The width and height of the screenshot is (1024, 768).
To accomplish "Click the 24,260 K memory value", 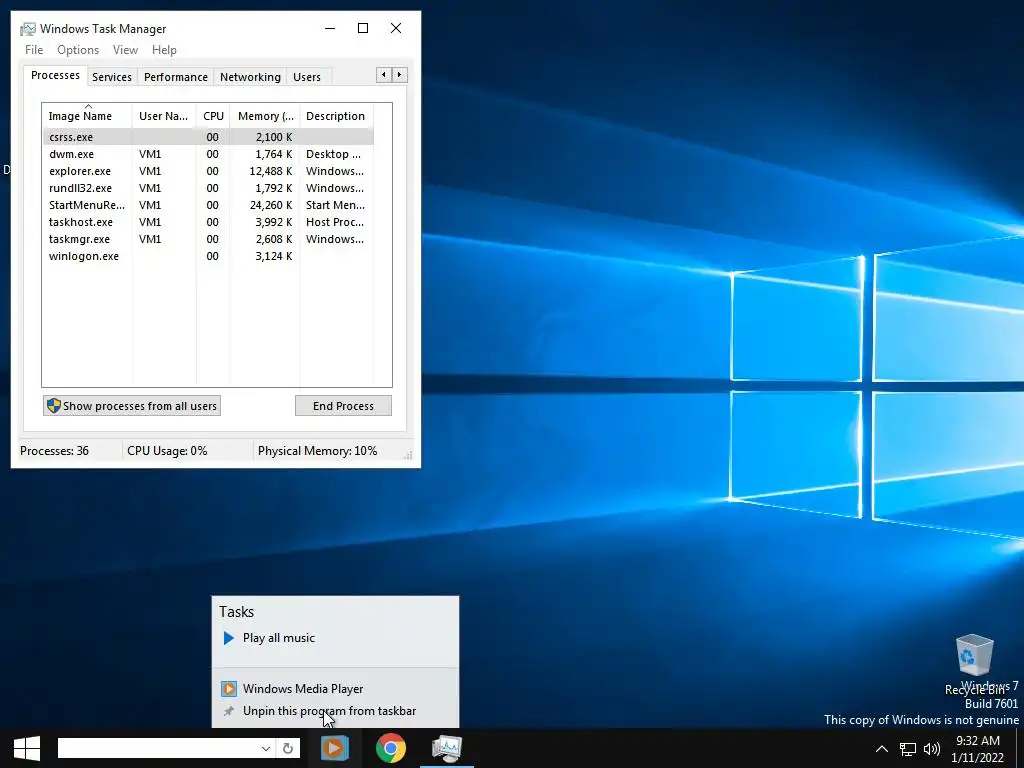I will 270,205.
